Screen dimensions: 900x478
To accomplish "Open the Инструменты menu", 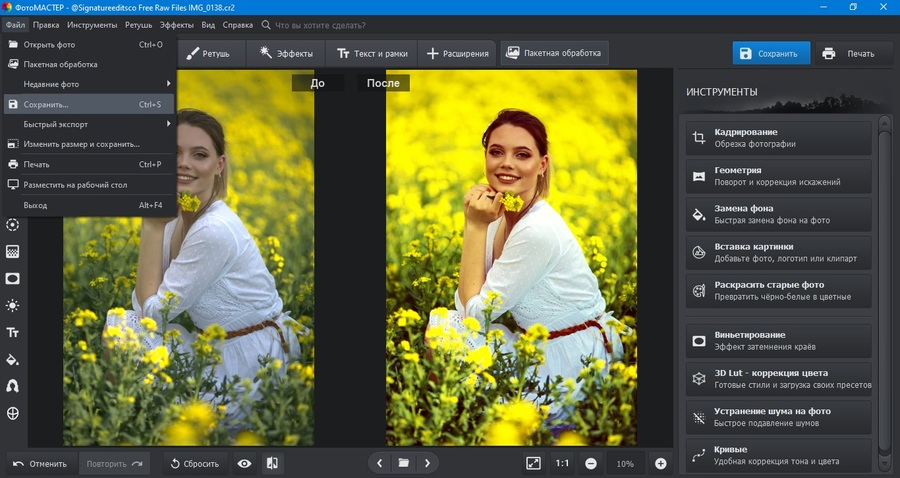I will (x=92, y=25).
